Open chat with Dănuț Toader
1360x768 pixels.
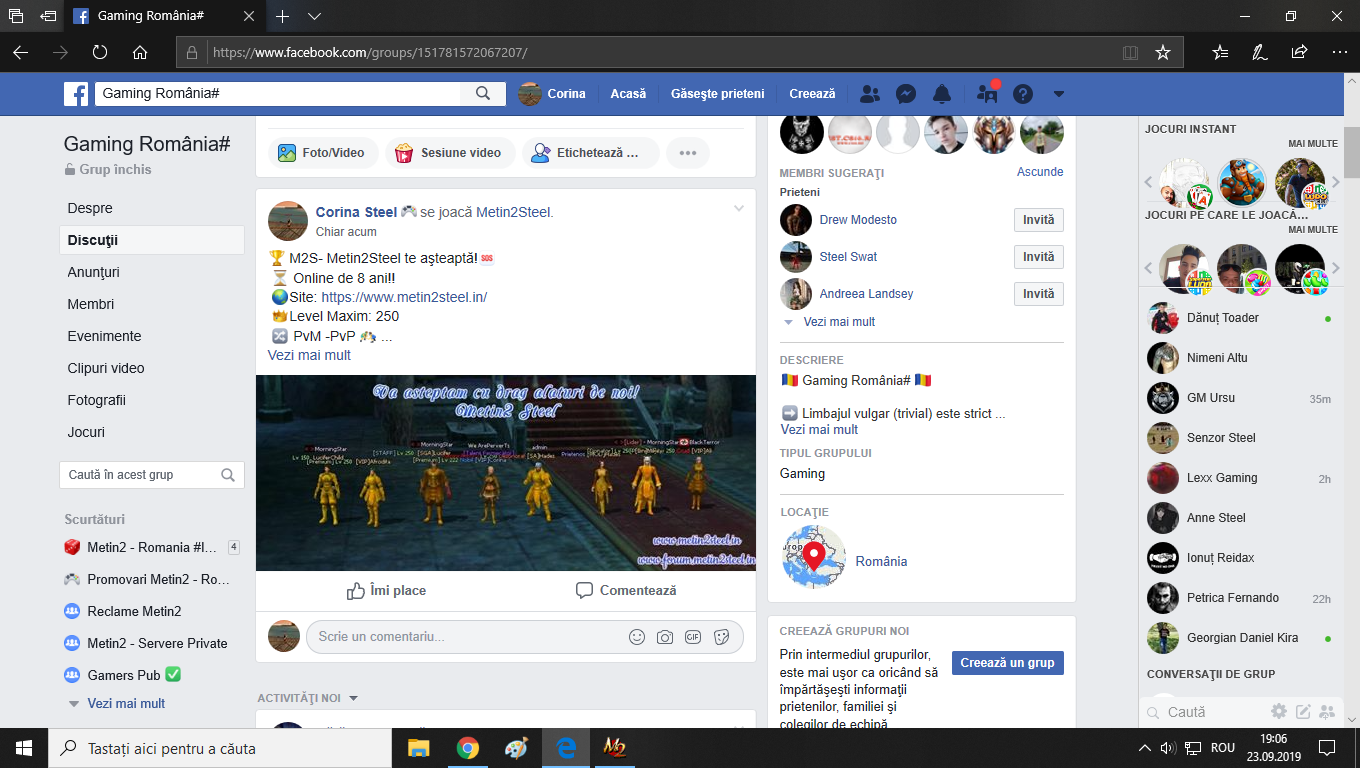(x=1239, y=318)
